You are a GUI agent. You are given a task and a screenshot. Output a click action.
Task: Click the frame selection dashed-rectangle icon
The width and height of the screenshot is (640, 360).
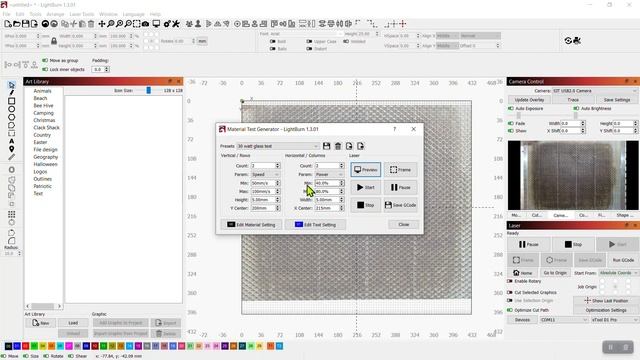136,24
